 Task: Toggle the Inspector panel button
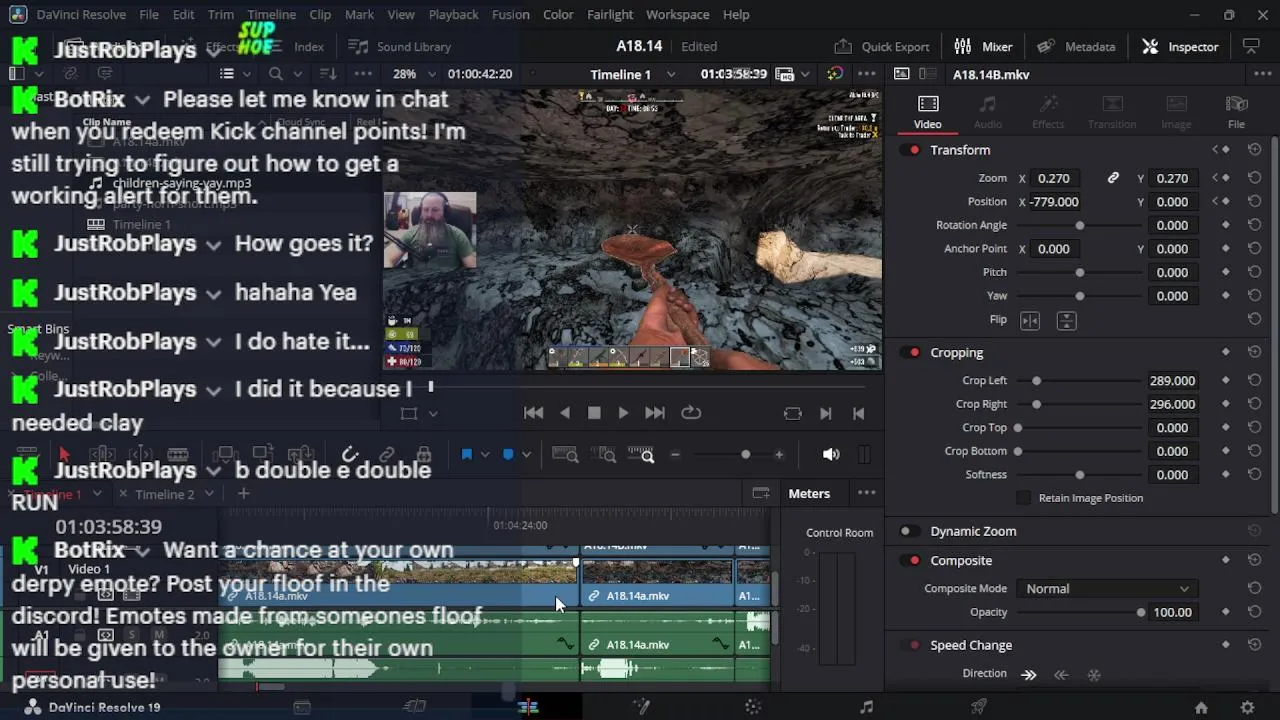coord(1180,47)
